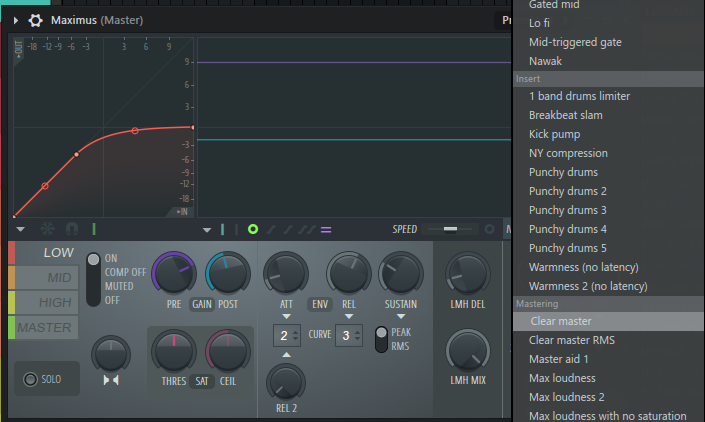Select the topmost compression curve handle
This screenshot has width=705, height=422.
(193, 128)
